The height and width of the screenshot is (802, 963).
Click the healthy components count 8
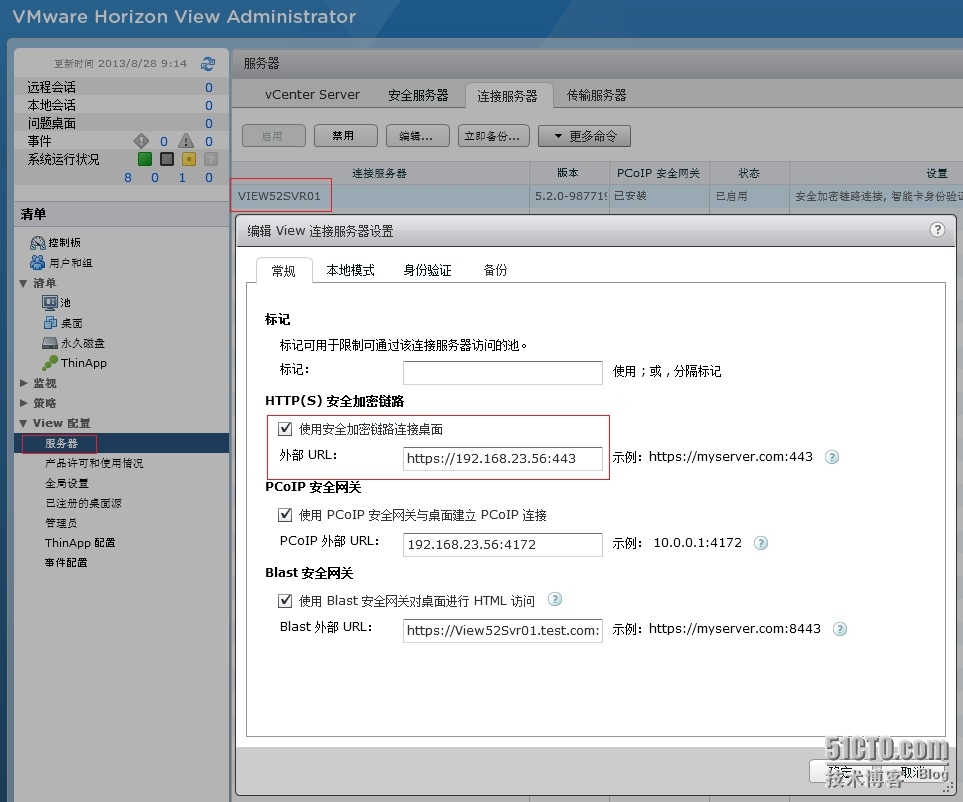pyautogui.click(x=128, y=177)
